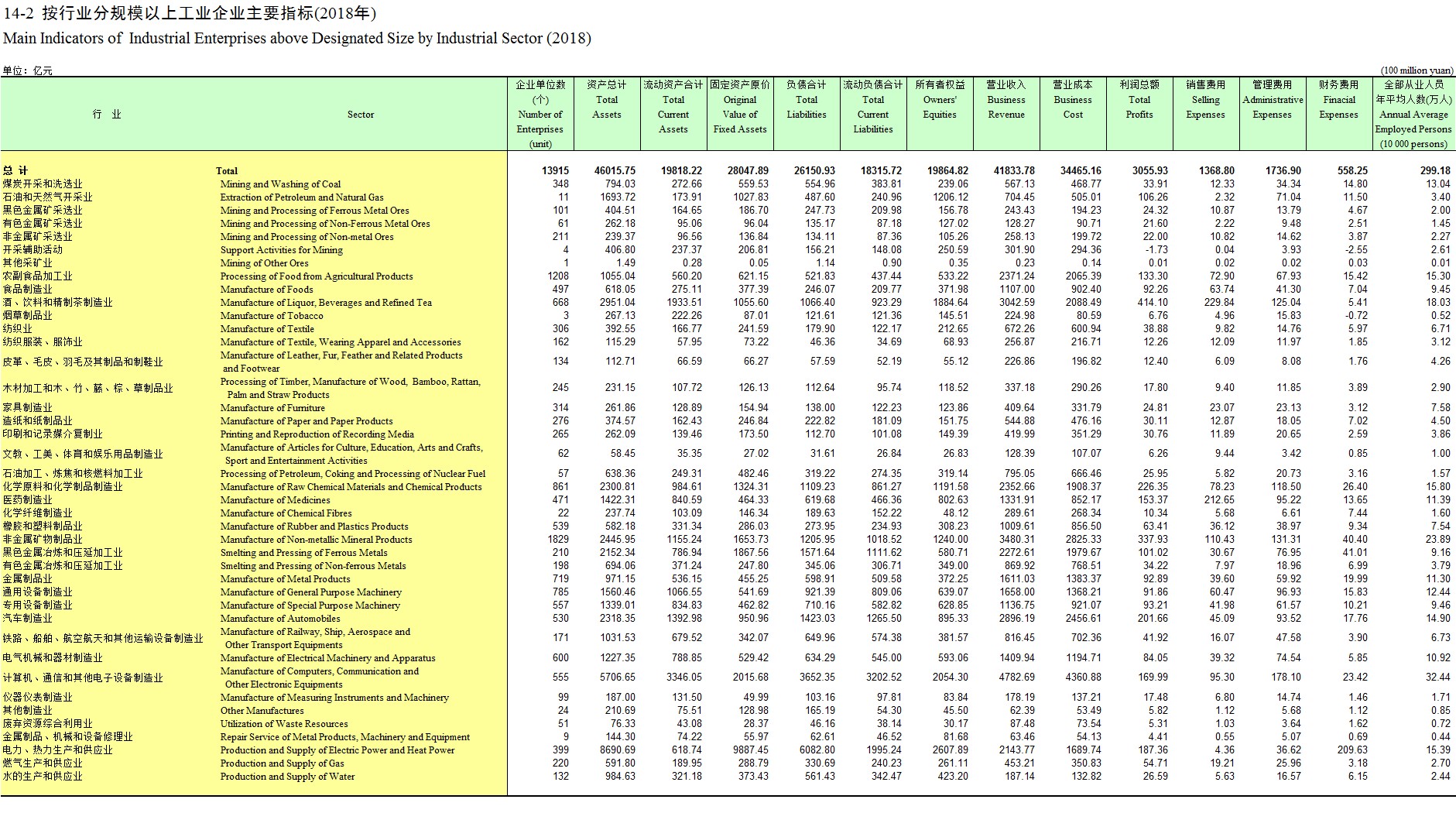Select the '总计' row label
The height and width of the screenshot is (813, 1456).
click(15, 171)
